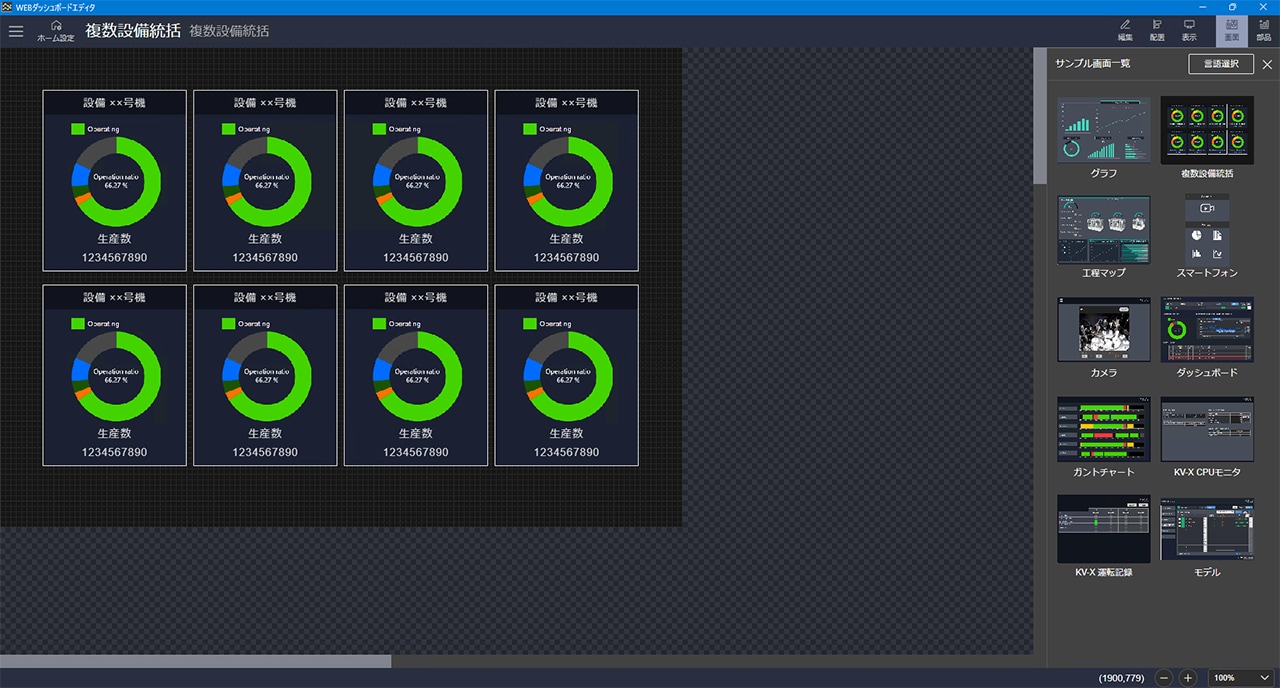Open ホーム設定 home settings

pyautogui.click(x=56, y=31)
